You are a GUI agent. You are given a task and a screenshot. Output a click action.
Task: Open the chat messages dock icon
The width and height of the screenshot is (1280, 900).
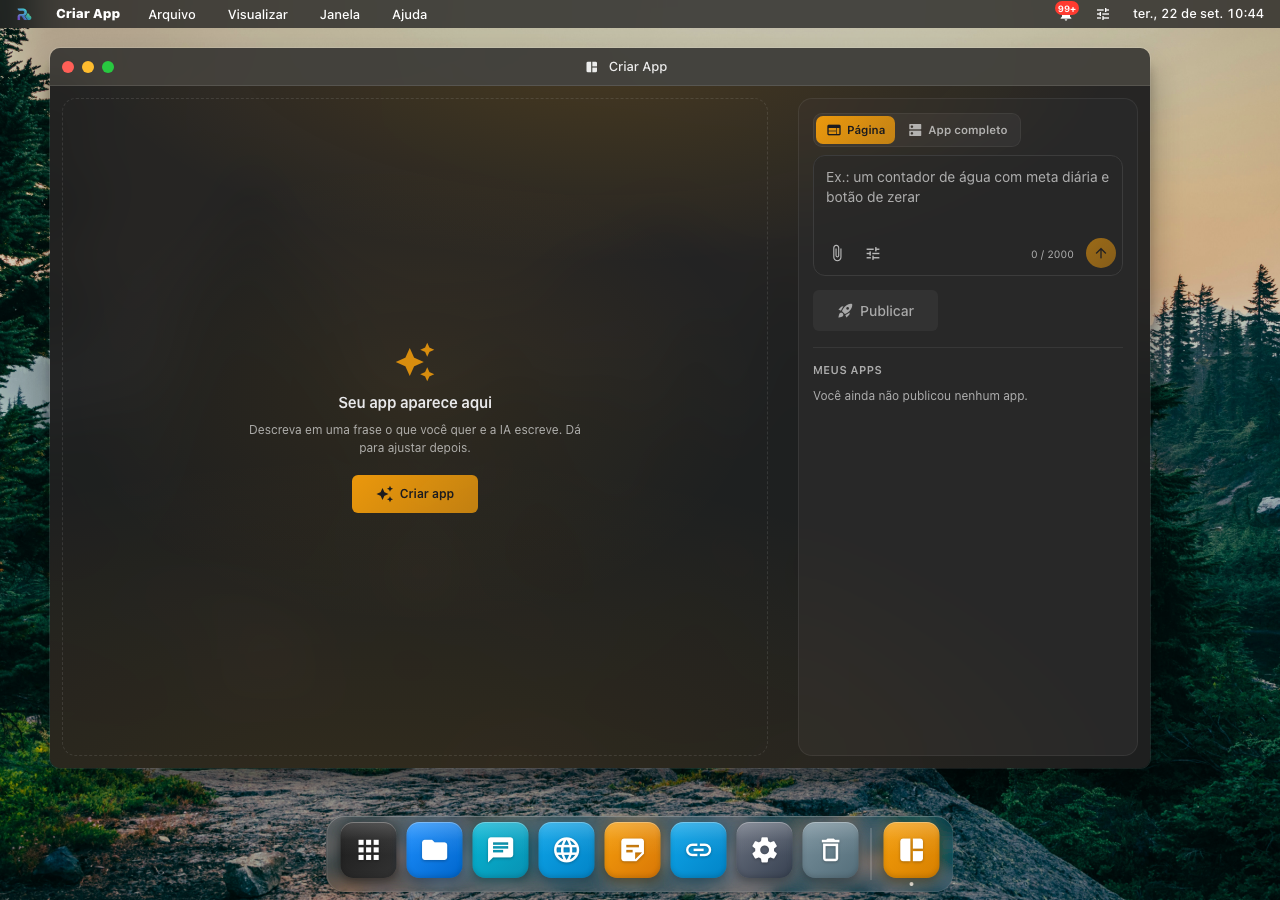[x=501, y=850]
